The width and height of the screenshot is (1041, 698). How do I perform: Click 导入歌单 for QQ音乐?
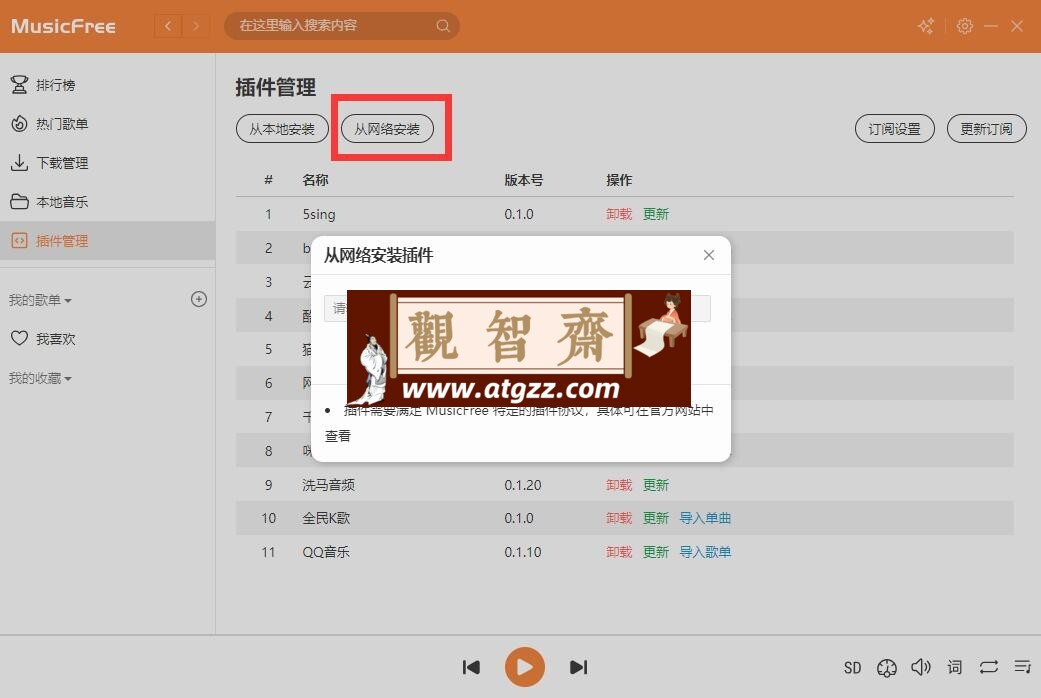[x=705, y=552]
